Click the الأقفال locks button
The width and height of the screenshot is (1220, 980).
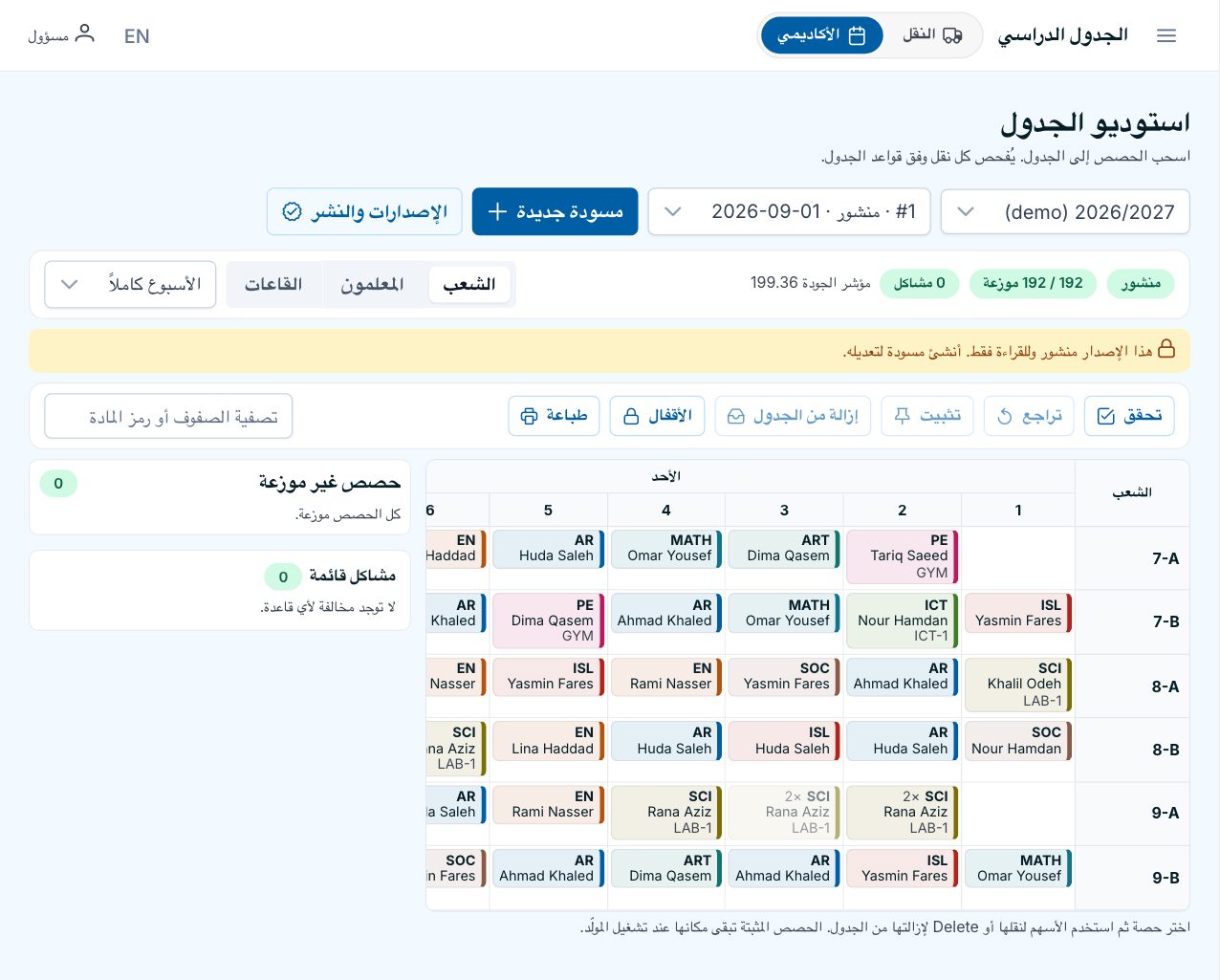coord(657,416)
